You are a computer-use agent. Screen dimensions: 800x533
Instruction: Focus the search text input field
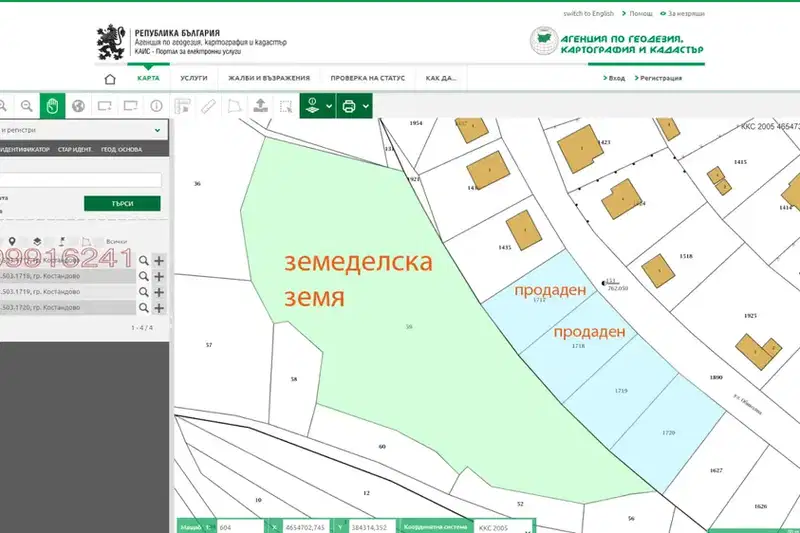click(x=81, y=180)
